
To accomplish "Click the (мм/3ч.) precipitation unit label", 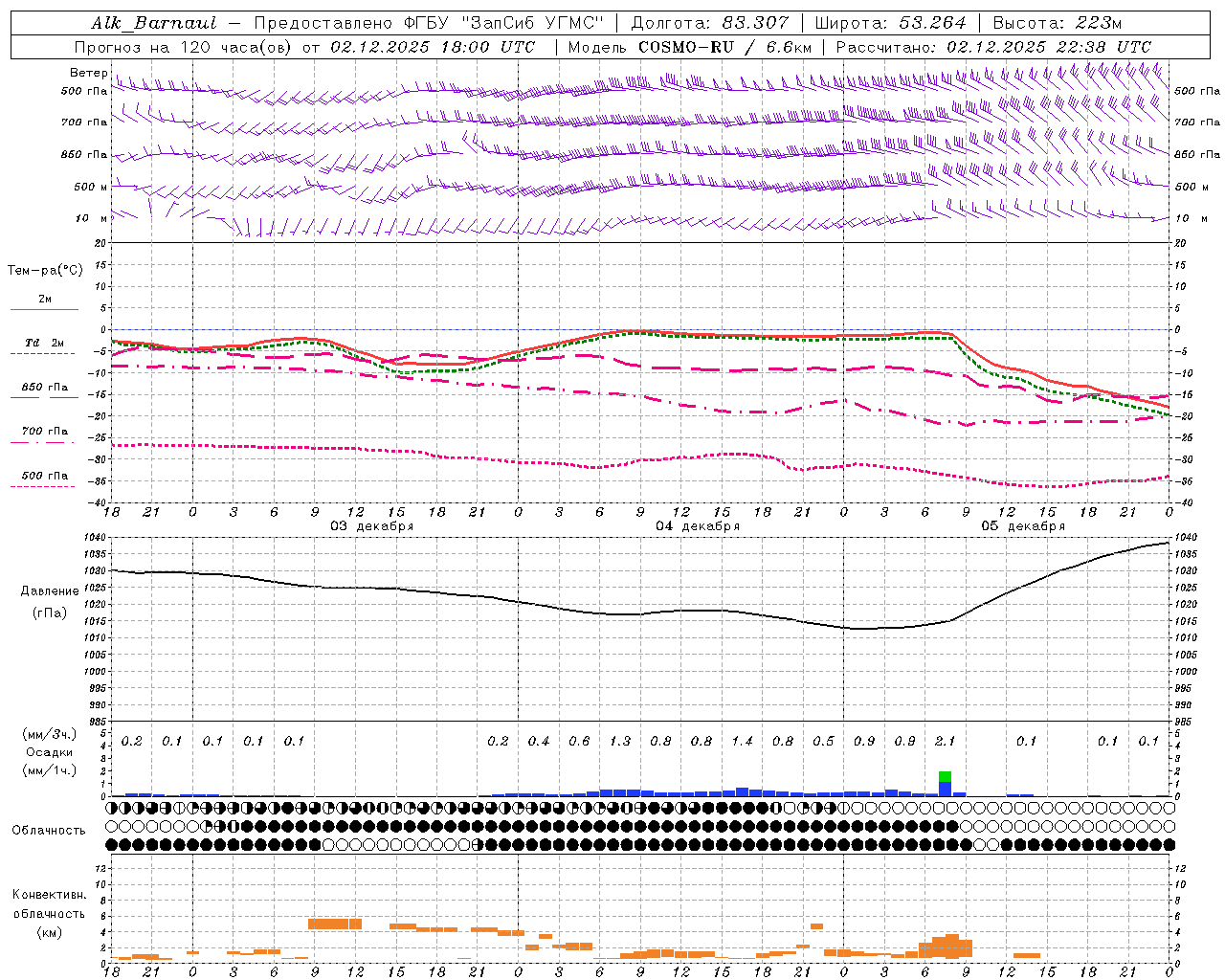I will point(48,734).
